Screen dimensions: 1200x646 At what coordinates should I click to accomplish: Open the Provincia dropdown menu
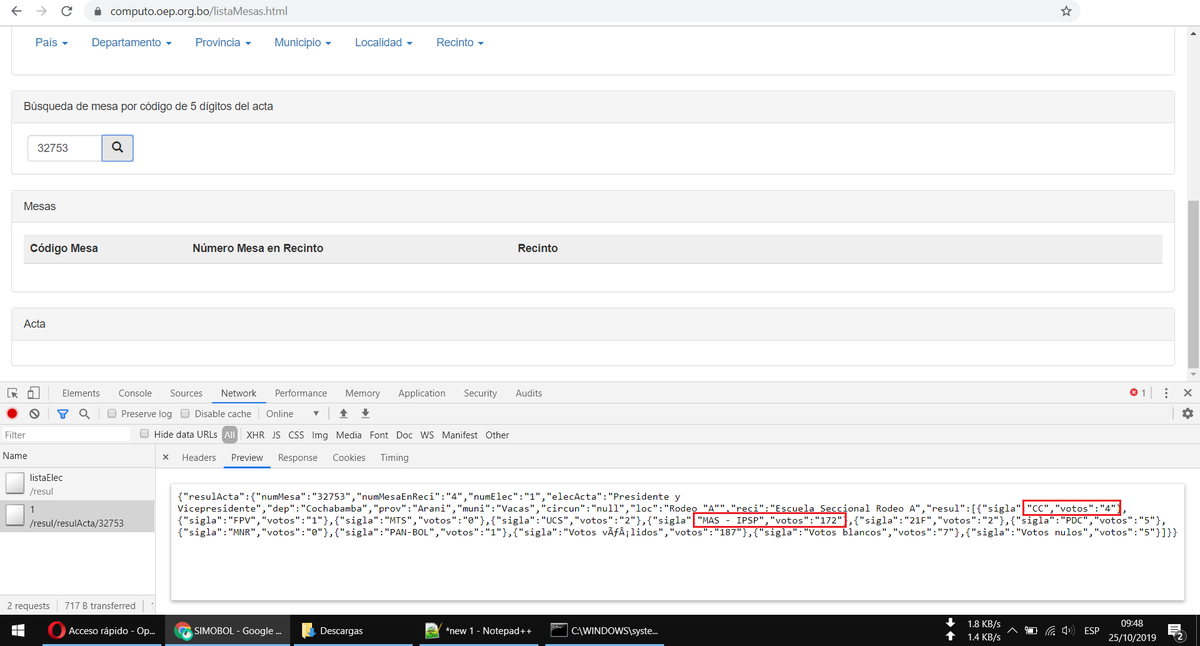(x=222, y=43)
